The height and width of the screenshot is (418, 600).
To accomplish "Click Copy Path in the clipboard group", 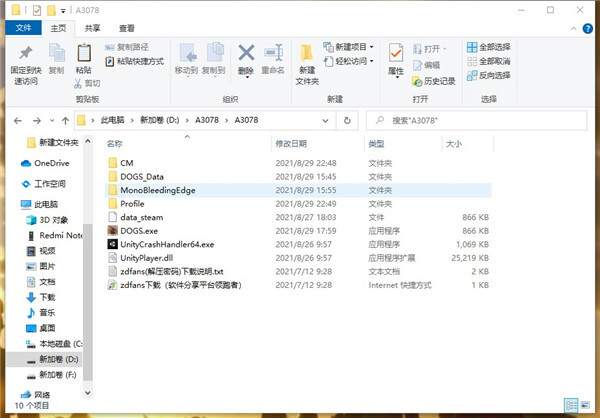I will (127, 47).
